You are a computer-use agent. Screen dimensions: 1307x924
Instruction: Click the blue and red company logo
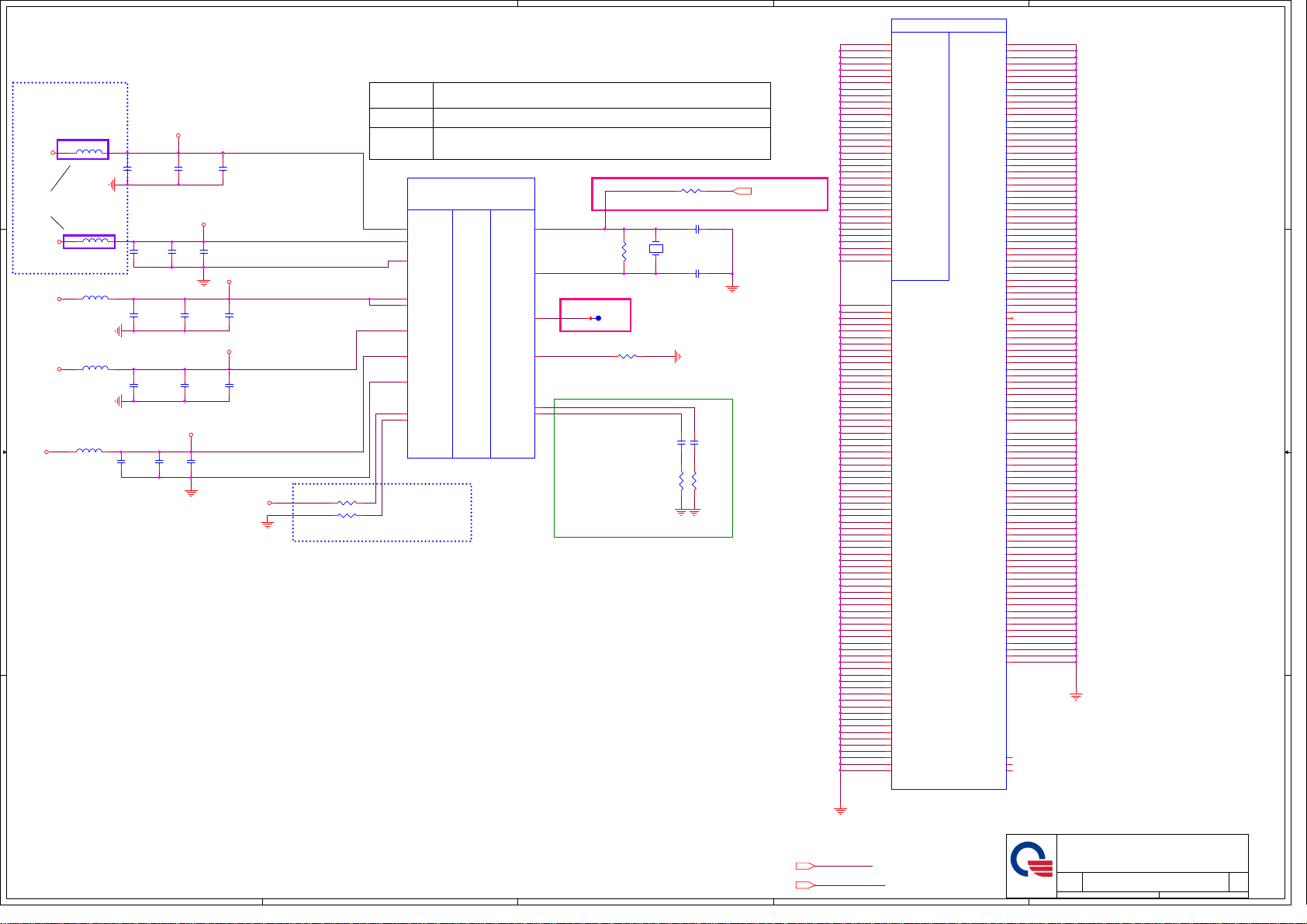pos(1032,860)
